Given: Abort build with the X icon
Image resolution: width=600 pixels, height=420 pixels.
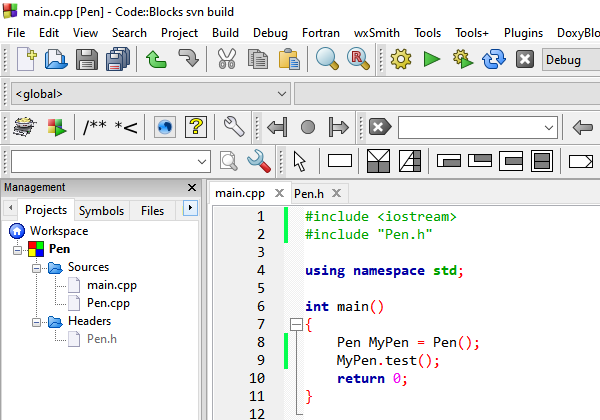Looking at the screenshot, I should point(525,60).
